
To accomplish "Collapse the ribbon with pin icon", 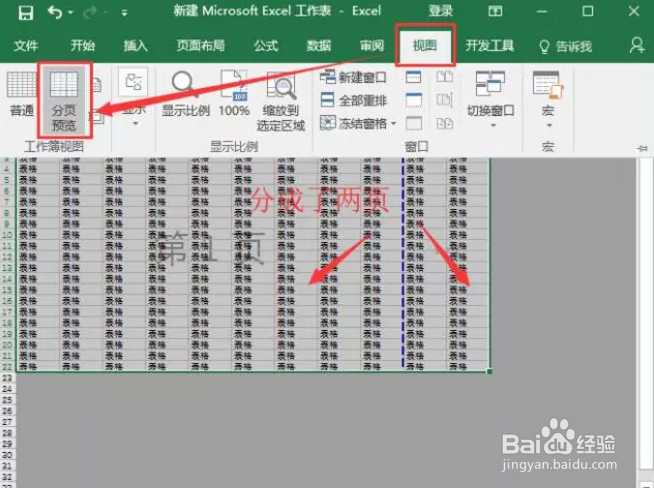I will 642,148.
